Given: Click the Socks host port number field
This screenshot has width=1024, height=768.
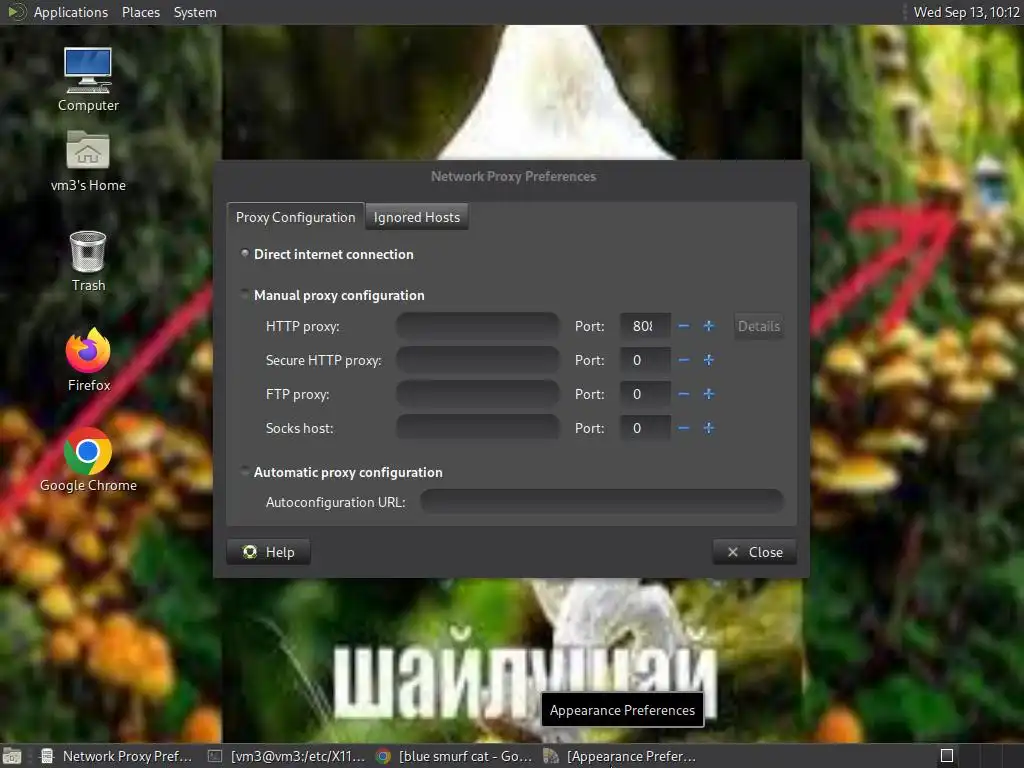Looking at the screenshot, I should [645, 428].
